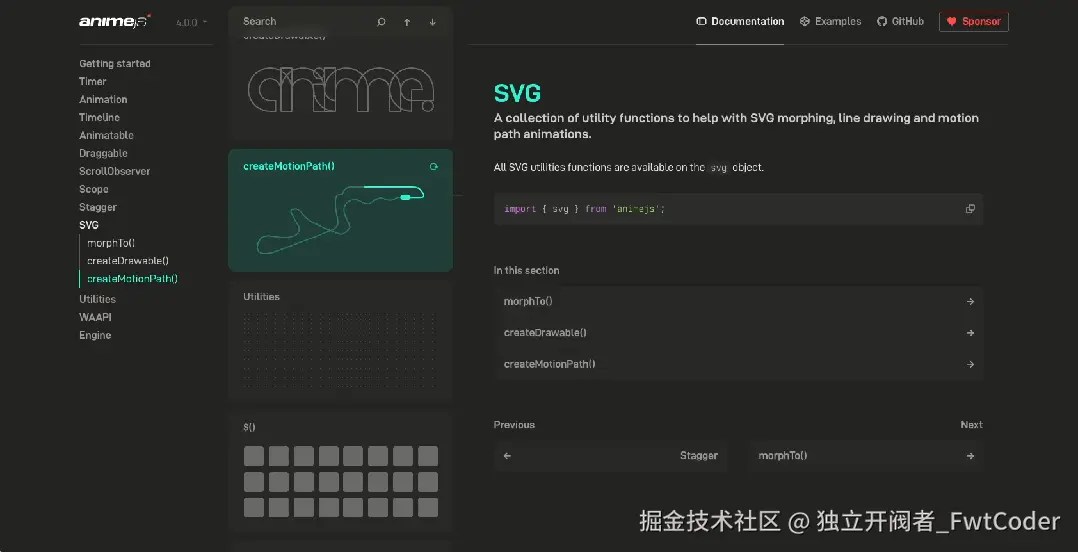
Task: Open createDrawable() in this section list
Action: click(738, 333)
